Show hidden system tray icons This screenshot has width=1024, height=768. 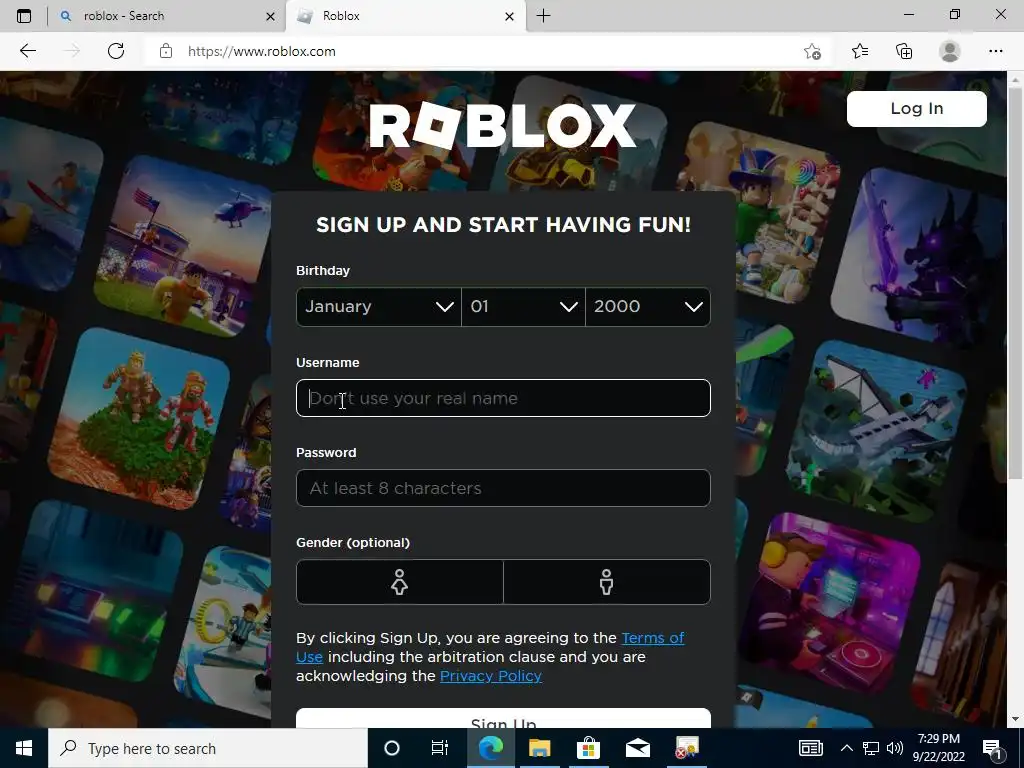[x=846, y=748]
